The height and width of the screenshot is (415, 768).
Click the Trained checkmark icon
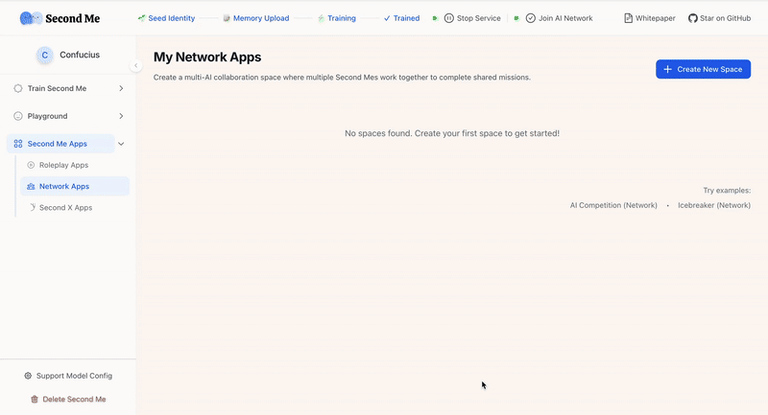387,18
